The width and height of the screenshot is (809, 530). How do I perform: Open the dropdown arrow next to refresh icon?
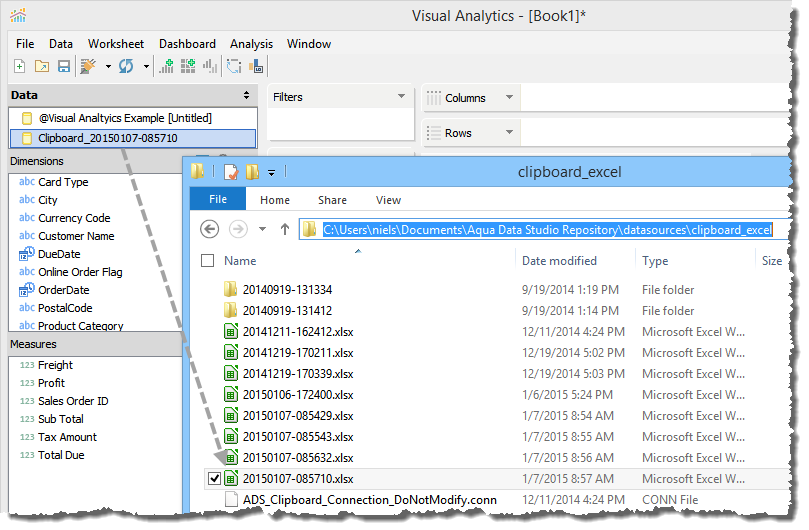pos(146,67)
